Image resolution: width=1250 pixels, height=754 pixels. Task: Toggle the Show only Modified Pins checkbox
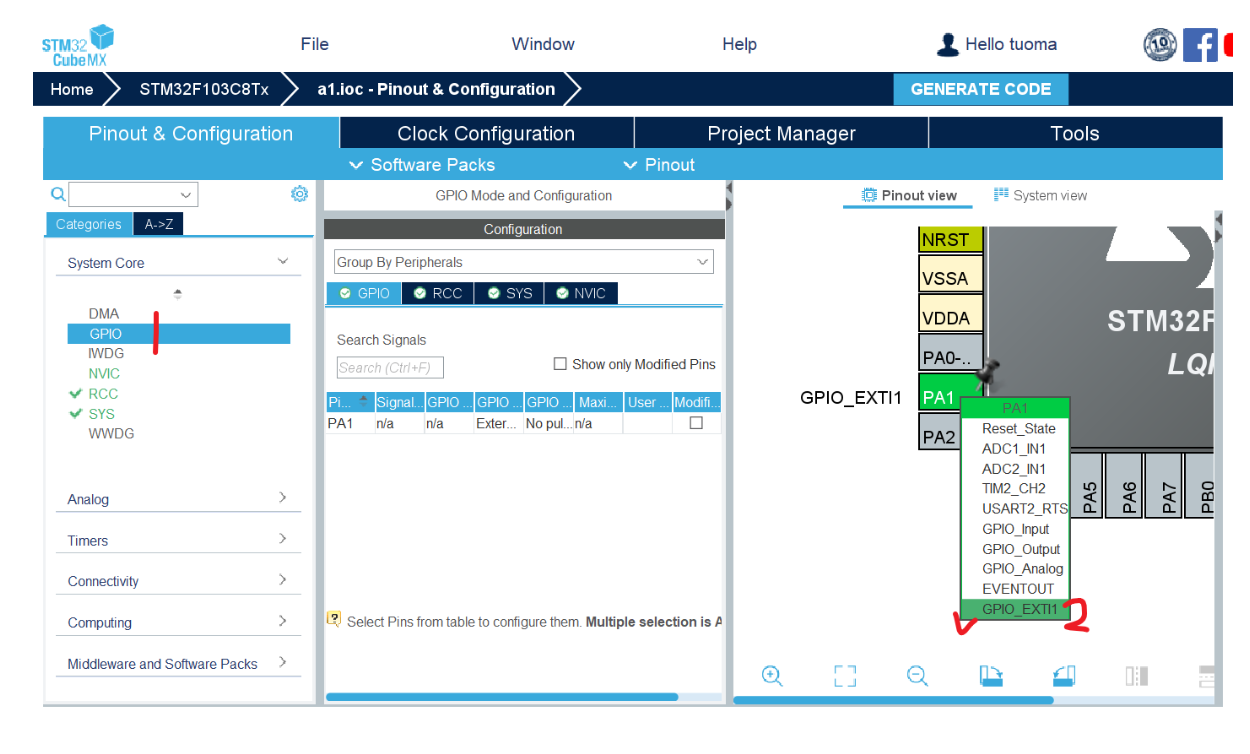560,364
